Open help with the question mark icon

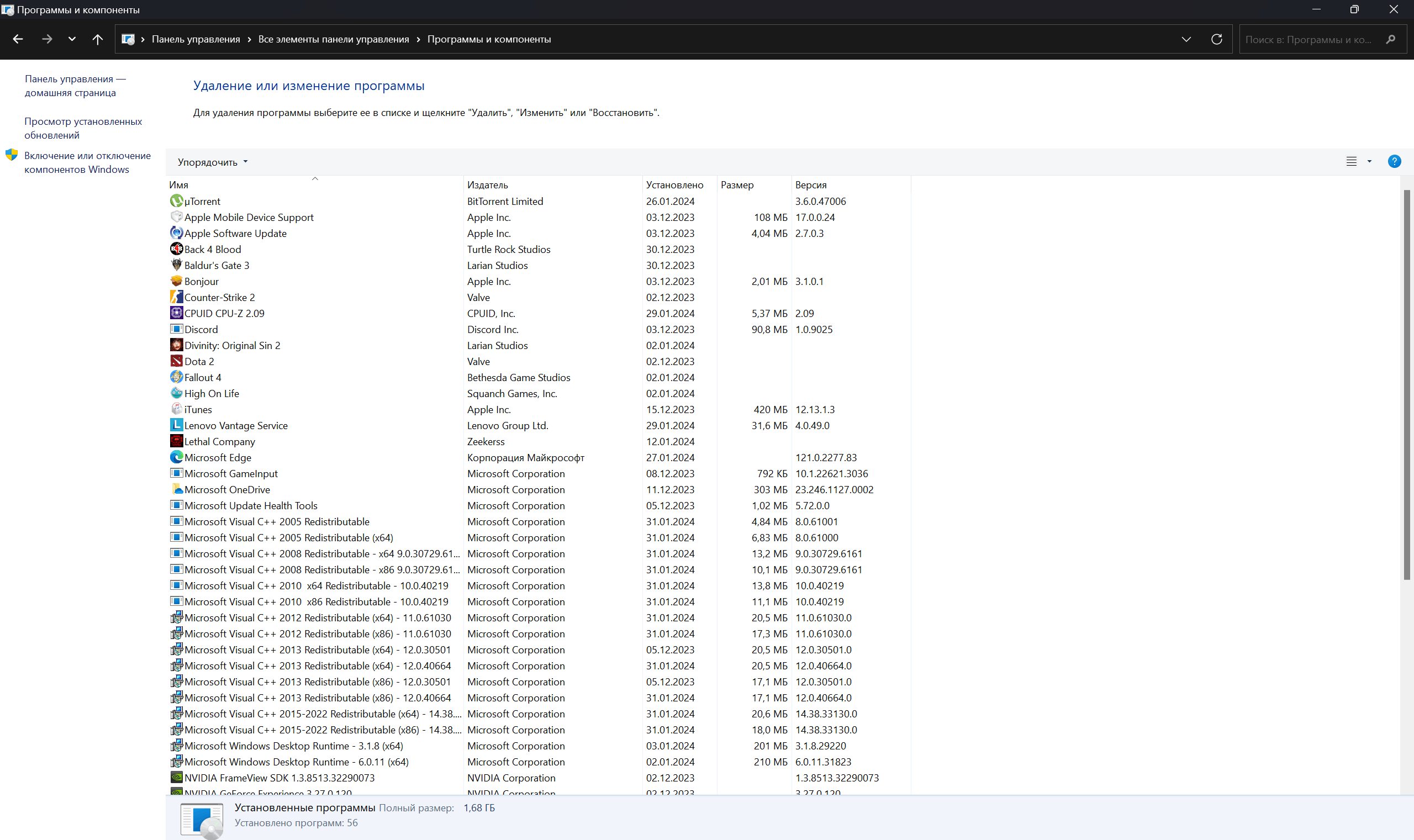pos(1394,162)
